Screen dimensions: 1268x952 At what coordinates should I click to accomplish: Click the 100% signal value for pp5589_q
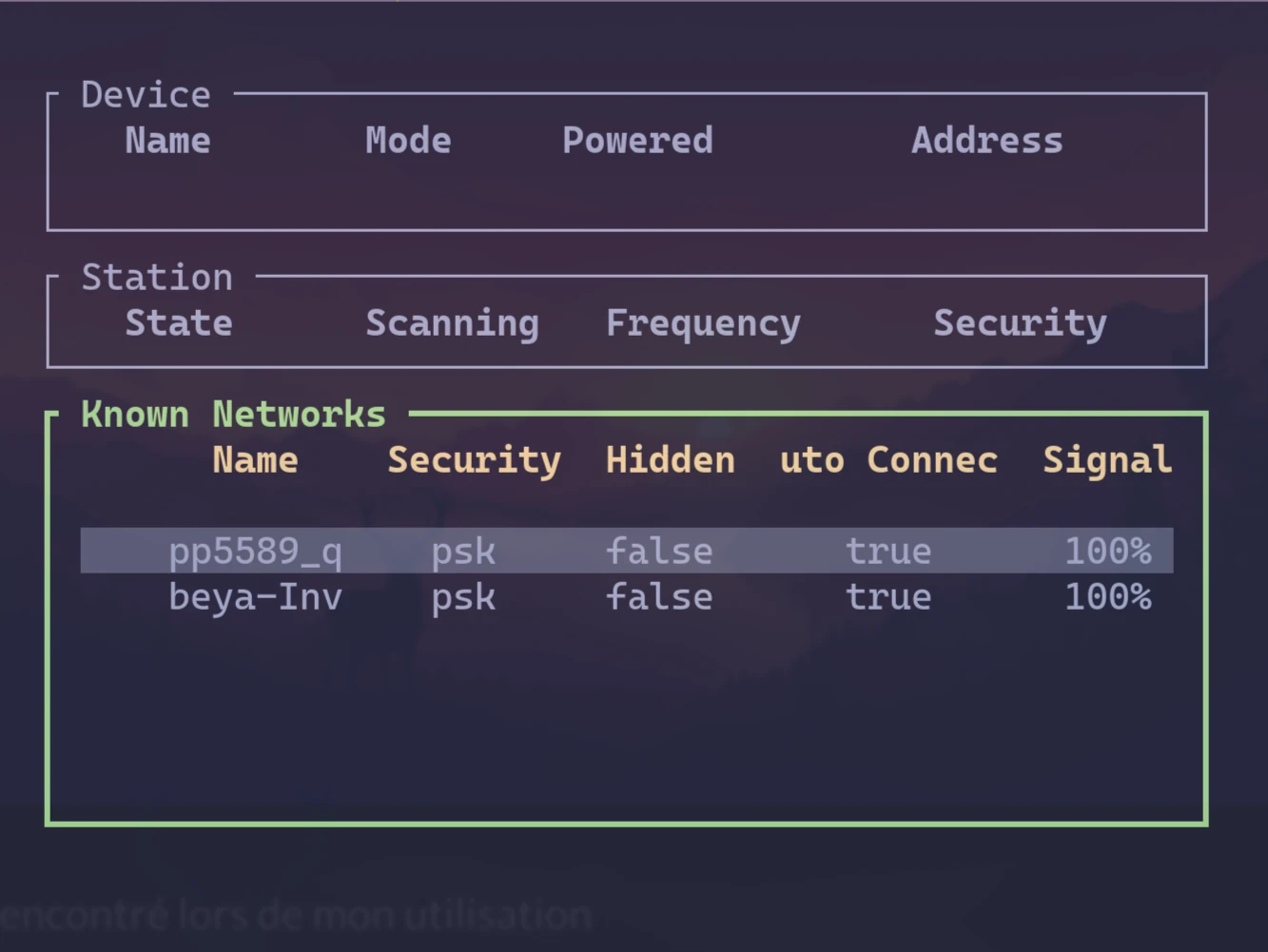(x=1108, y=550)
